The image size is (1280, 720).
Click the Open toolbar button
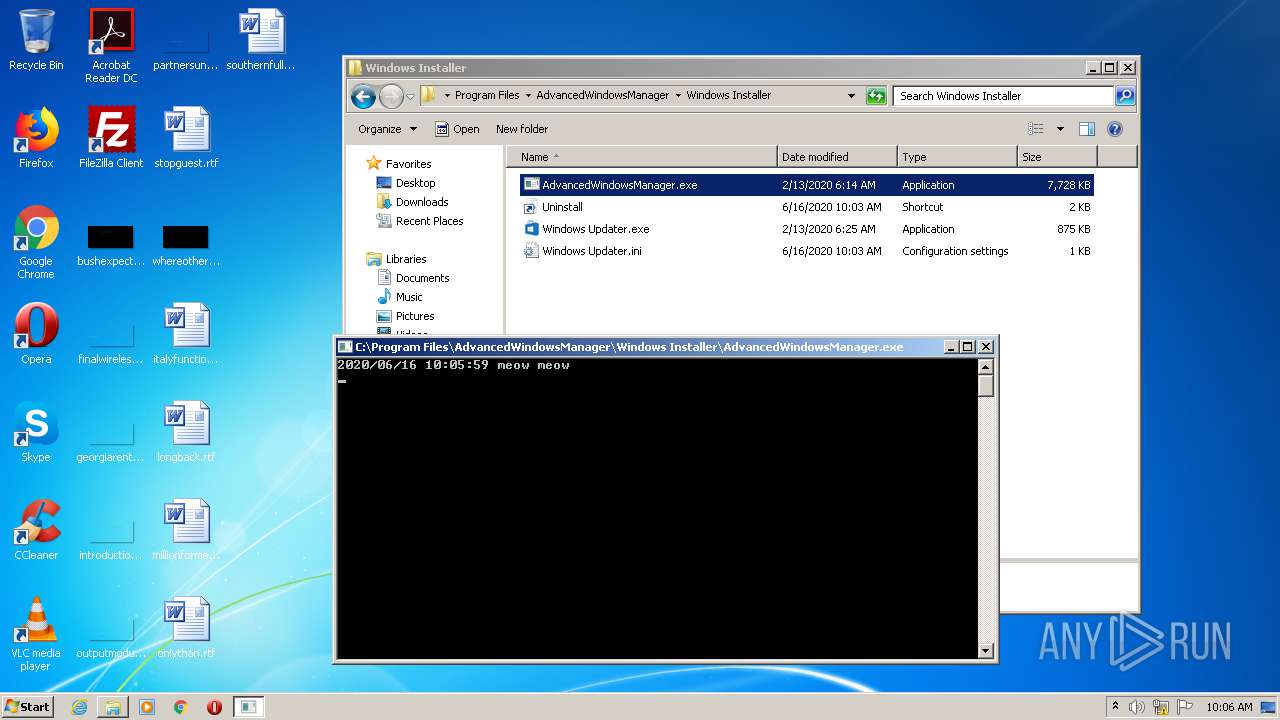457,129
